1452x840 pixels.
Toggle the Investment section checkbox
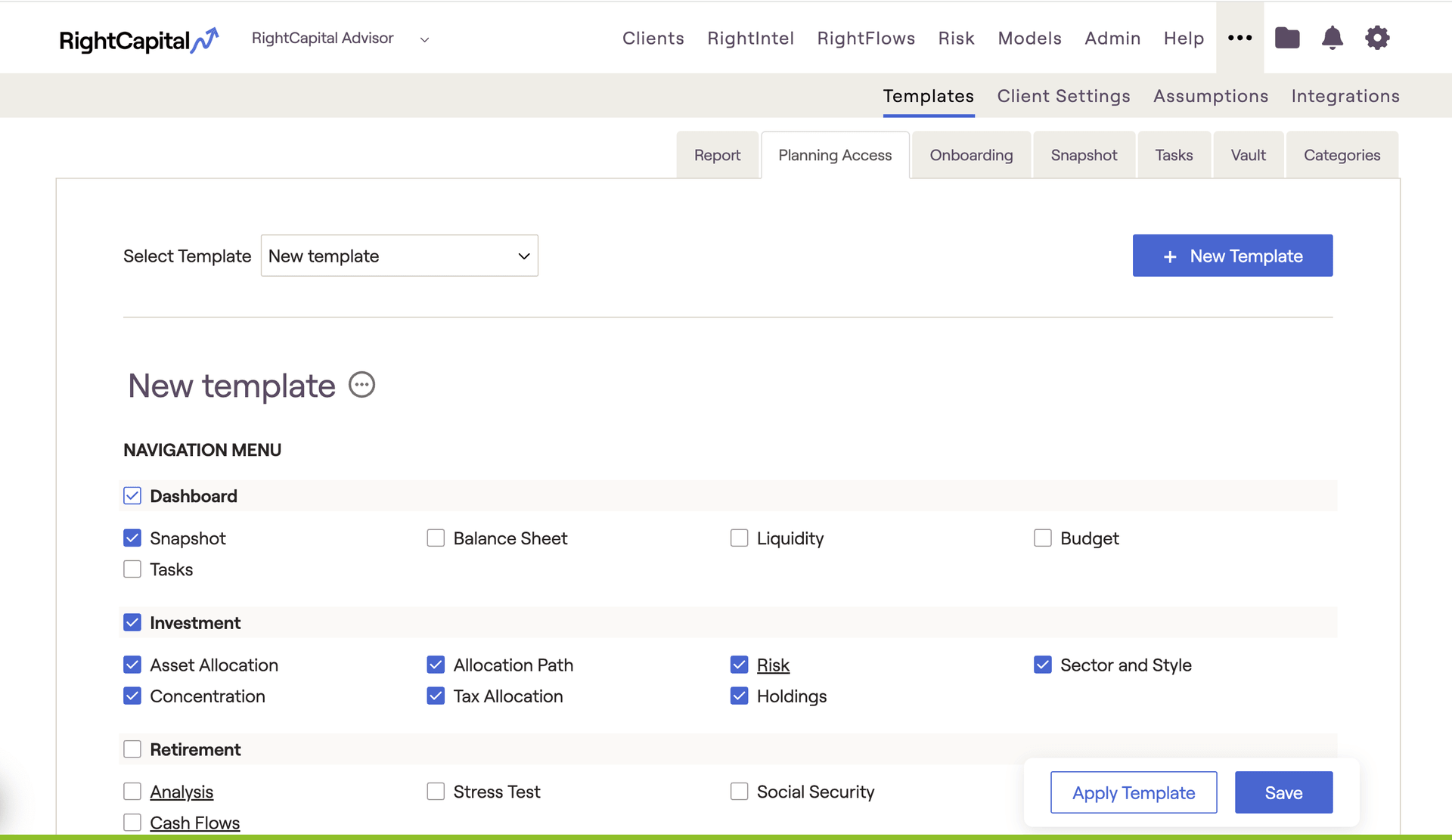point(132,623)
